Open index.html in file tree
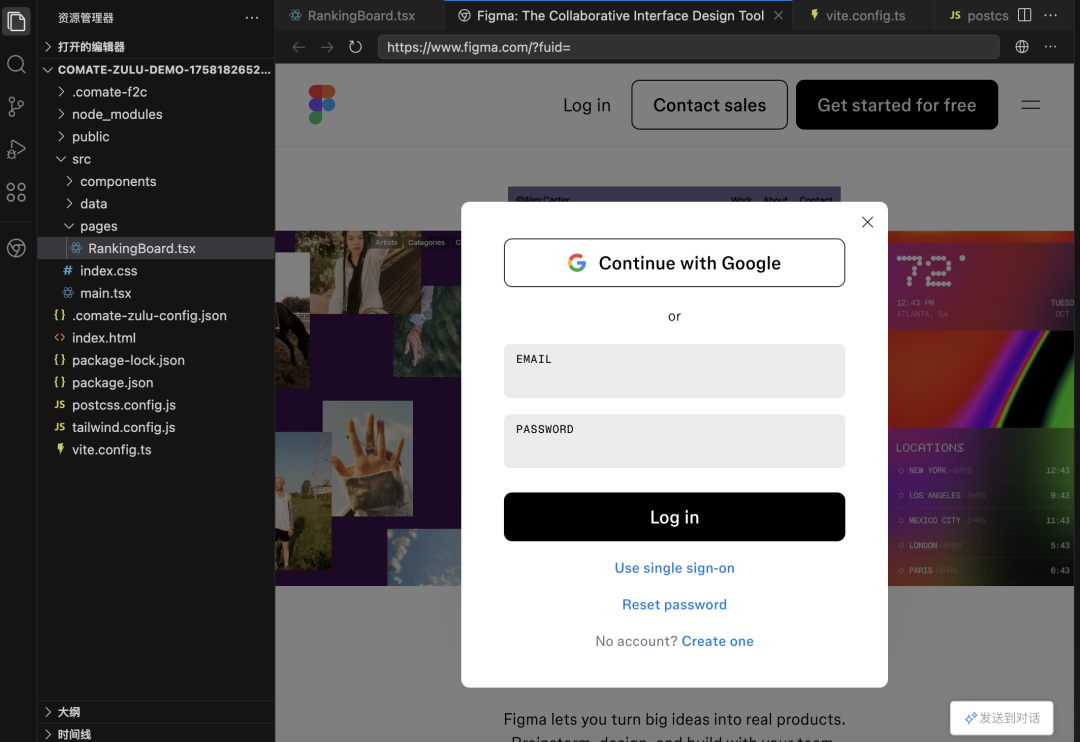The height and width of the screenshot is (742, 1080). [156, 338]
